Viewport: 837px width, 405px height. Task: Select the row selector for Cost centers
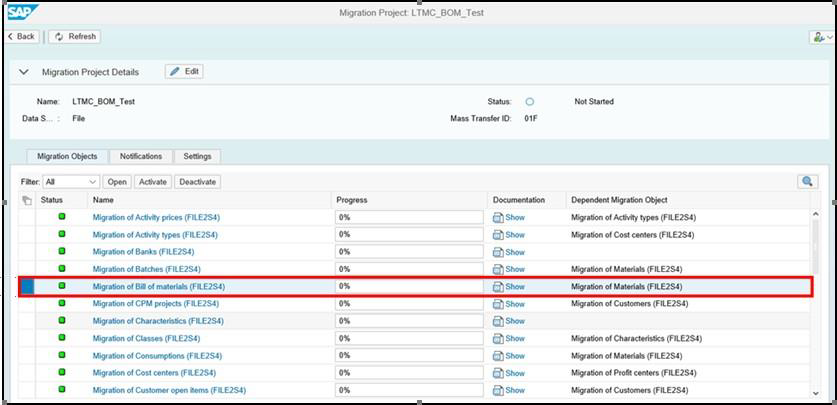(x=27, y=373)
